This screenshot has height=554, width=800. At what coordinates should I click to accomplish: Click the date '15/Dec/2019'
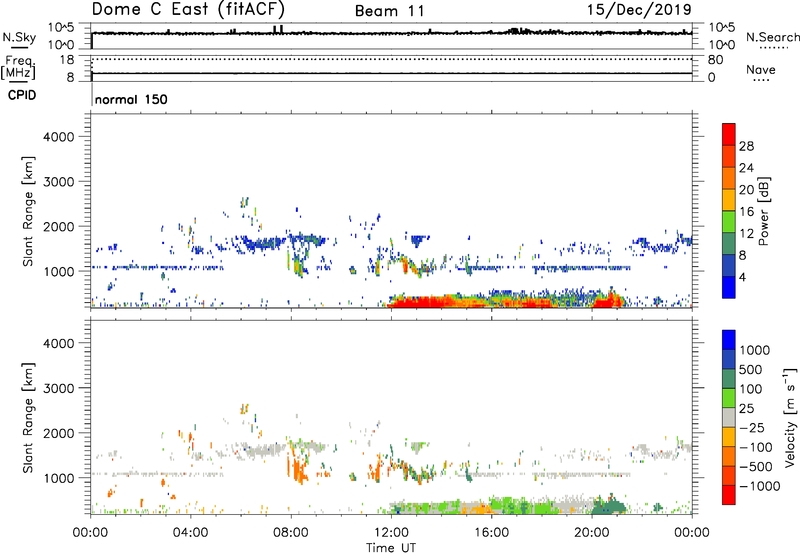(639, 9)
